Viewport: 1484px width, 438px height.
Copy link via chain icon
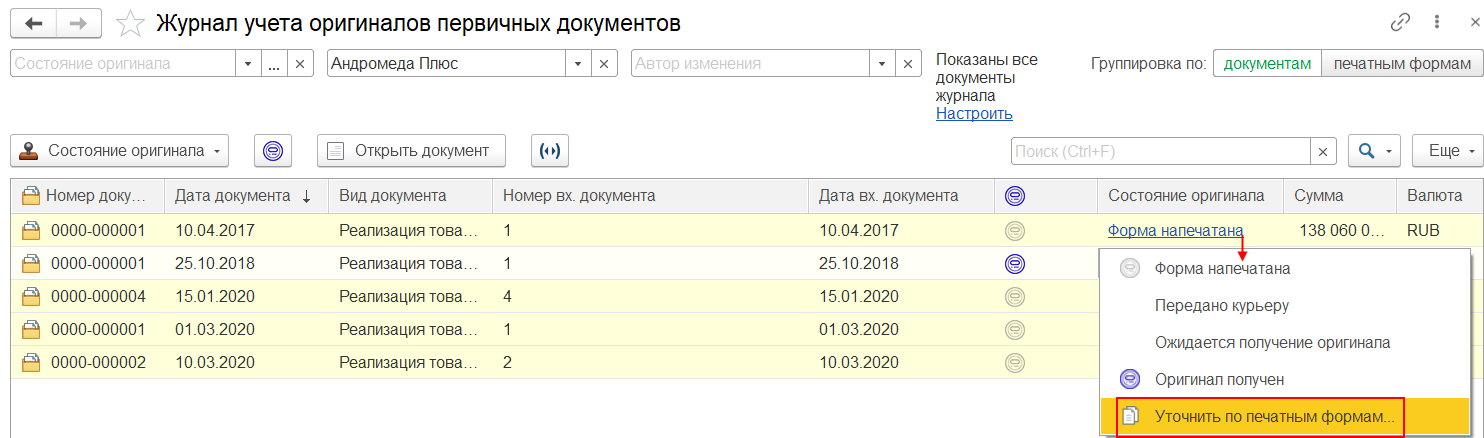1401,22
